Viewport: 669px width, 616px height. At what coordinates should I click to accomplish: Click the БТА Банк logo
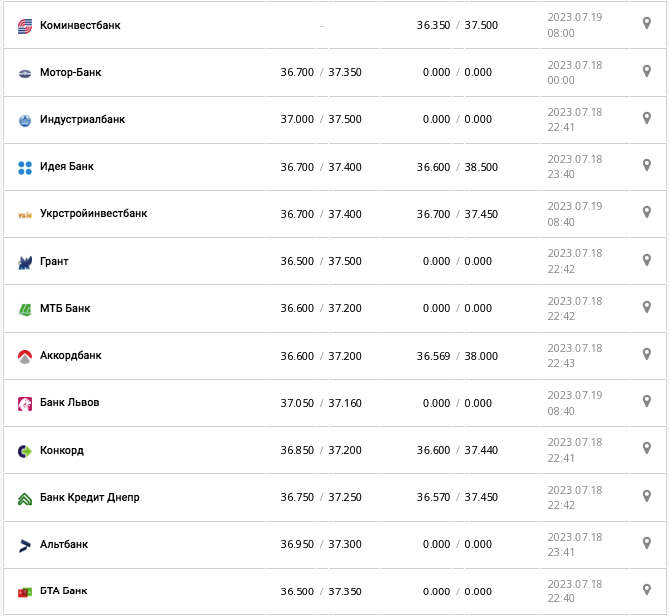coord(25,592)
